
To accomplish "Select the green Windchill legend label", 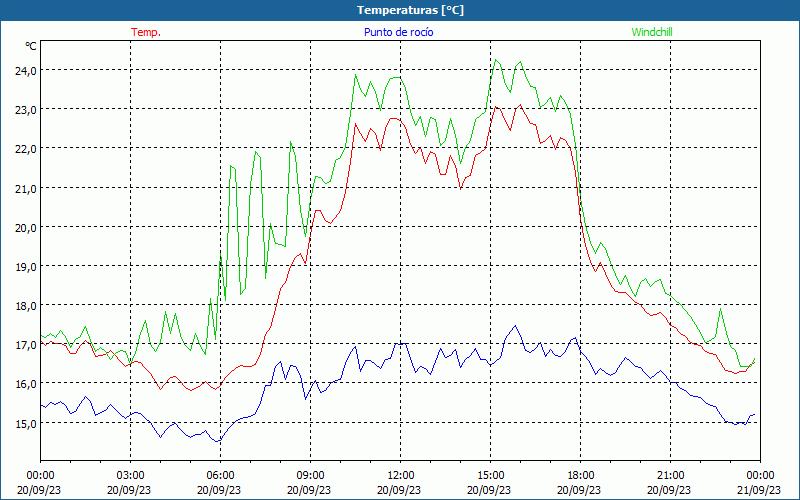I will click(x=652, y=32).
